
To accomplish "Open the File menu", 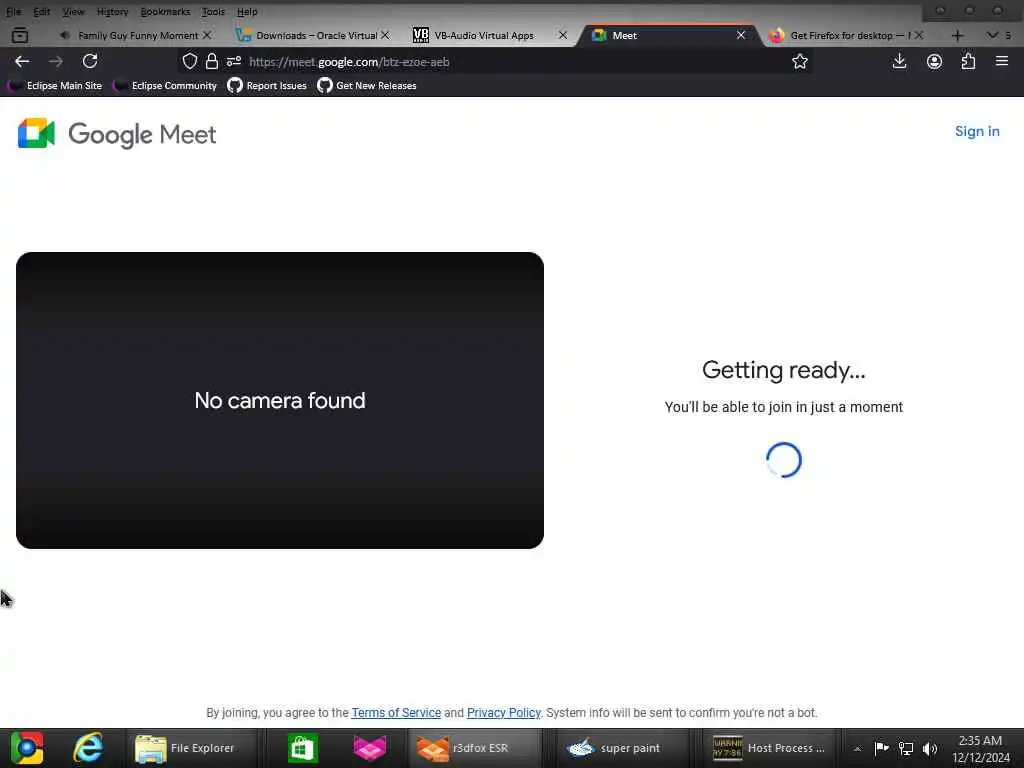I will pos(14,12).
